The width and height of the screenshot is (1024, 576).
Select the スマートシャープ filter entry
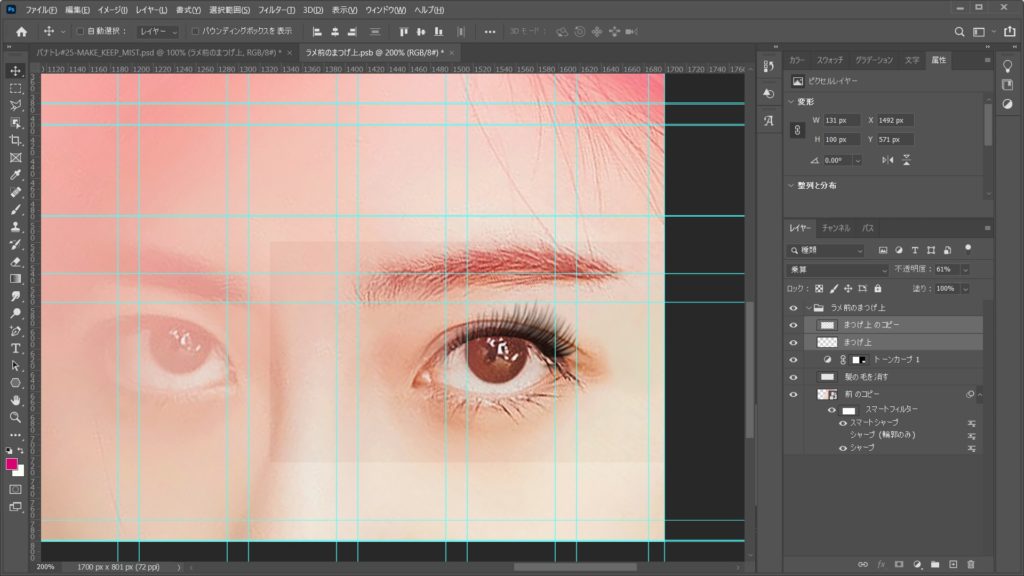pyautogui.click(x=874, y=423)
